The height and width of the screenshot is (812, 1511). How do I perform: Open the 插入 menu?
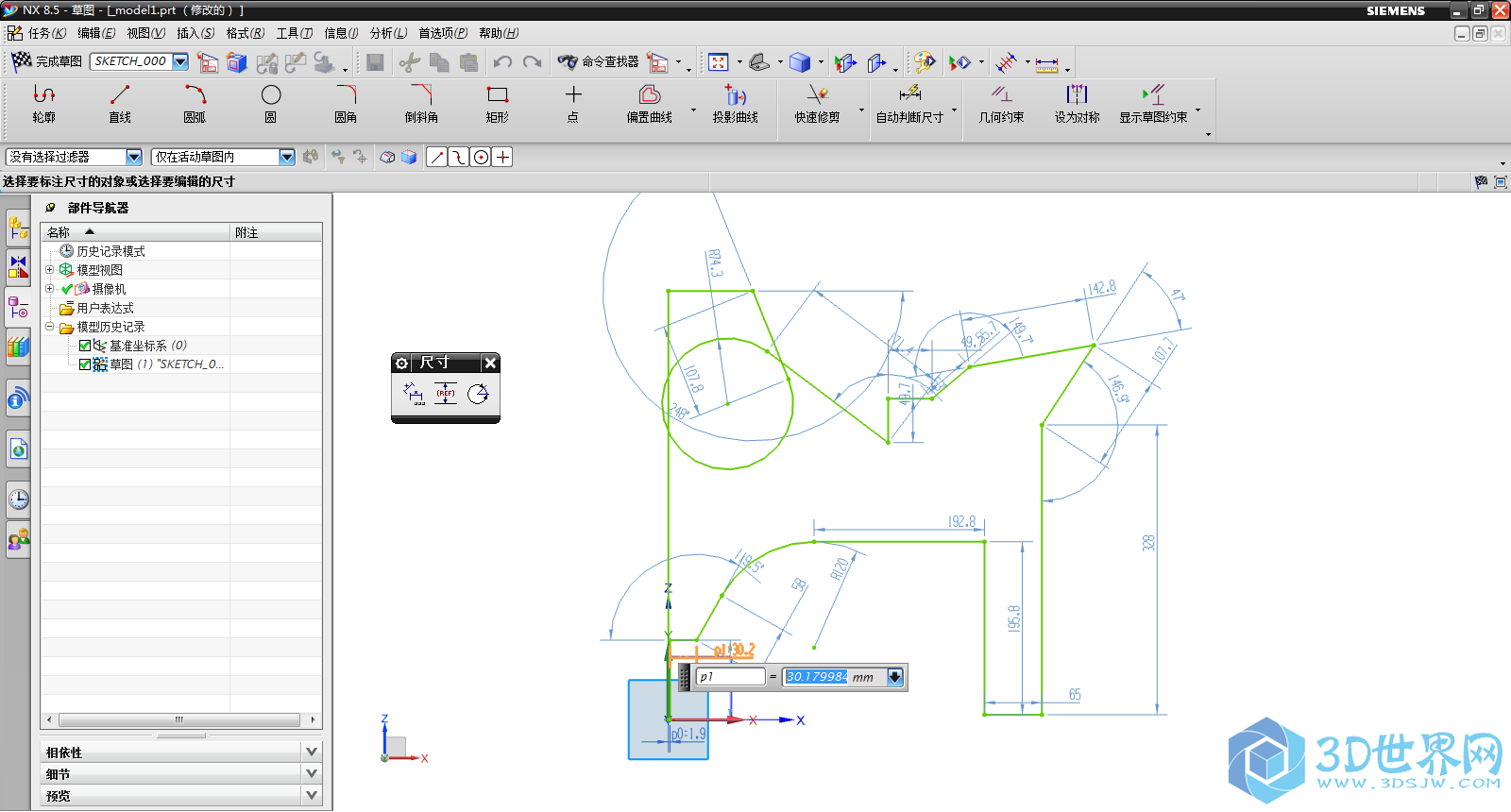pos(195,33)
